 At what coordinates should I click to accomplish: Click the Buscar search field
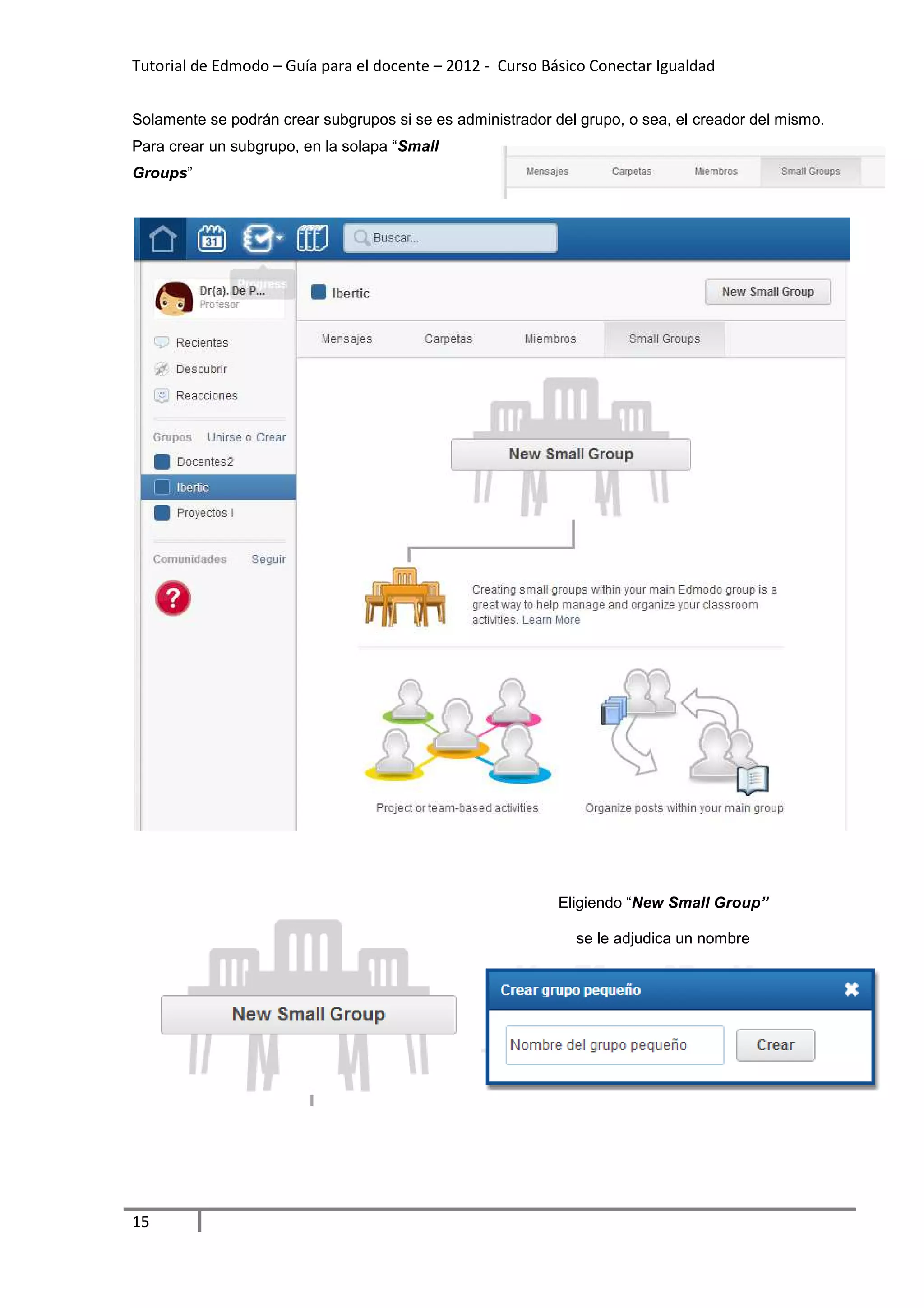450,237
